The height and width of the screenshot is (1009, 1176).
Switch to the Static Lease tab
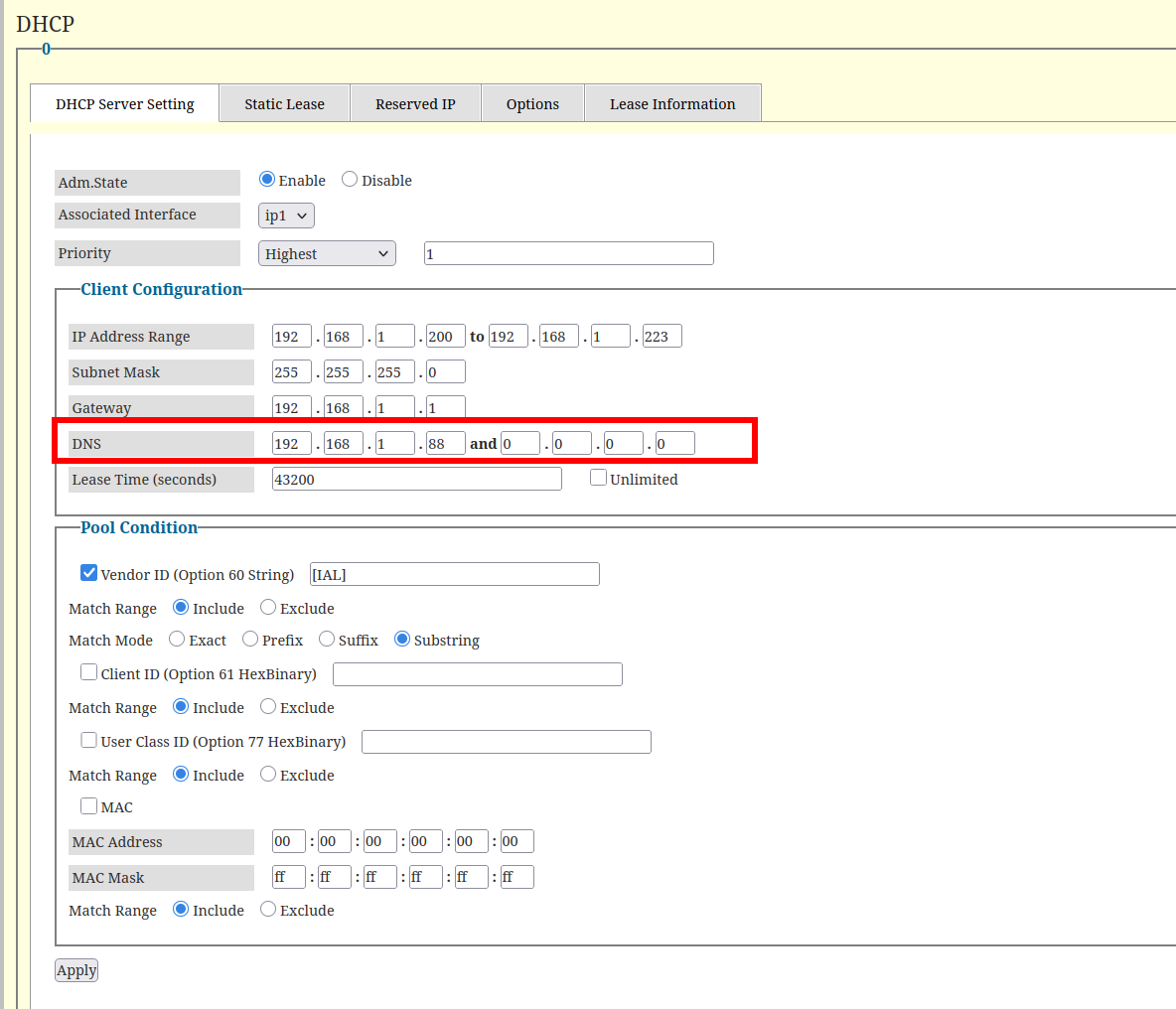[x=284, y=104]
